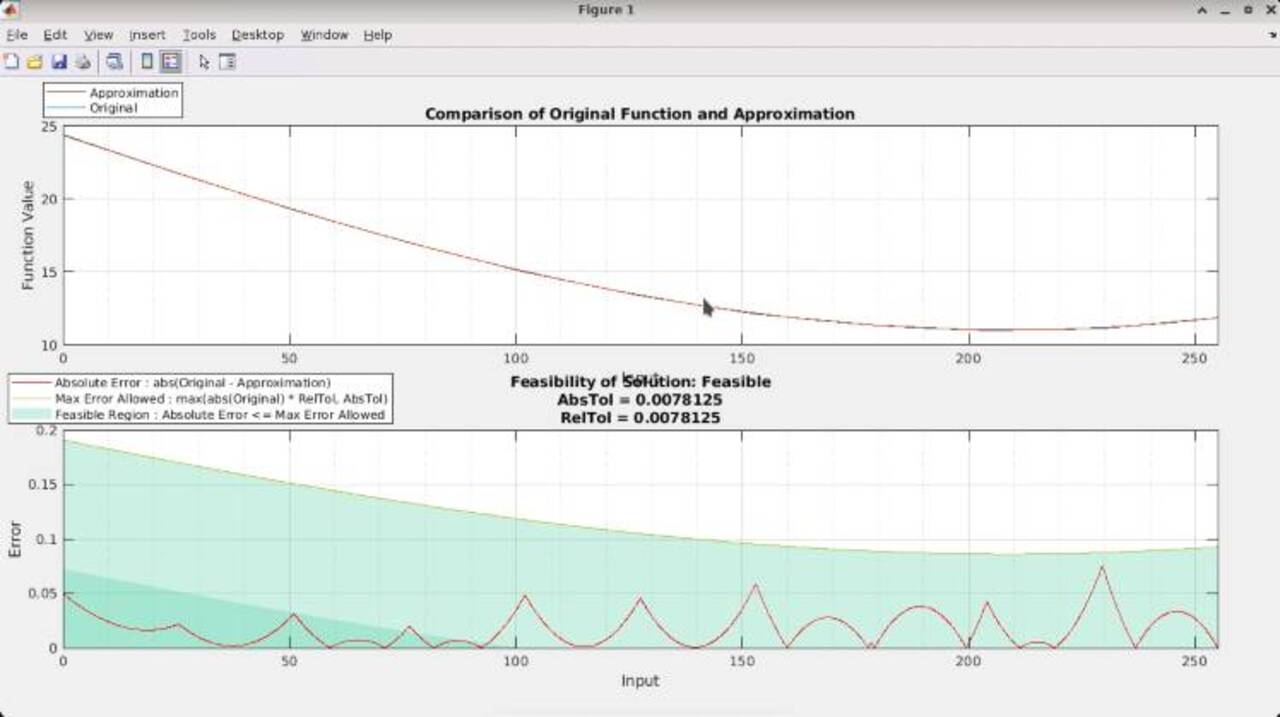Click the MATLAB logo in the title bar

(11, 10)
